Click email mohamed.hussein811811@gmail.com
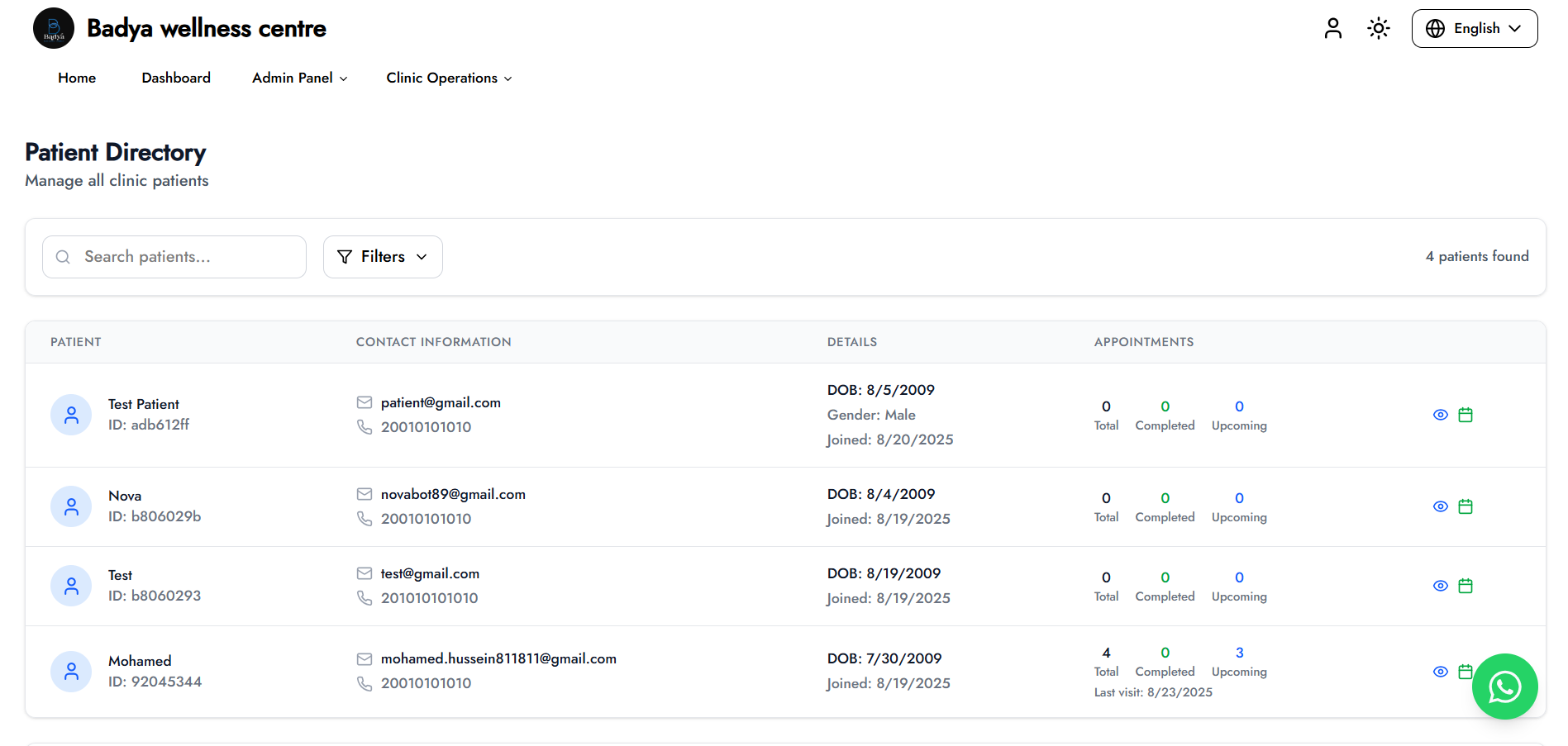Viewport: 1568px width, 746px height. tap(498, 658)
